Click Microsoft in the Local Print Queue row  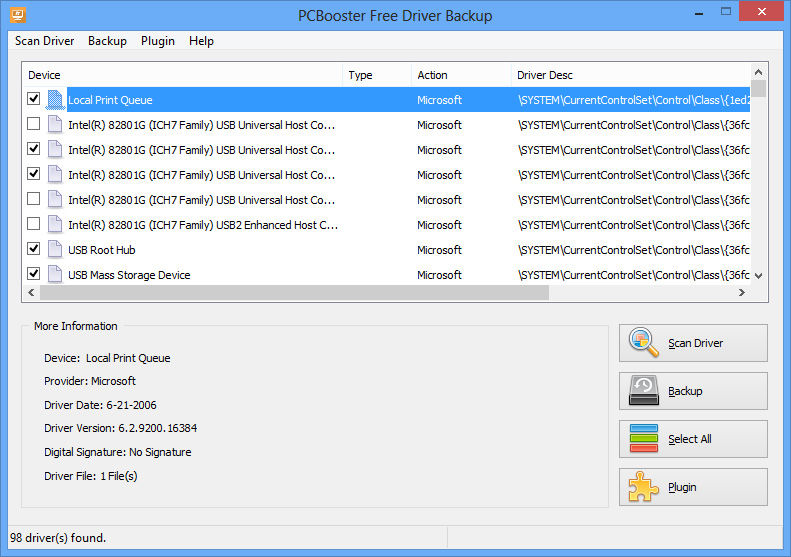pyautogui.click(x=439, y=100)
